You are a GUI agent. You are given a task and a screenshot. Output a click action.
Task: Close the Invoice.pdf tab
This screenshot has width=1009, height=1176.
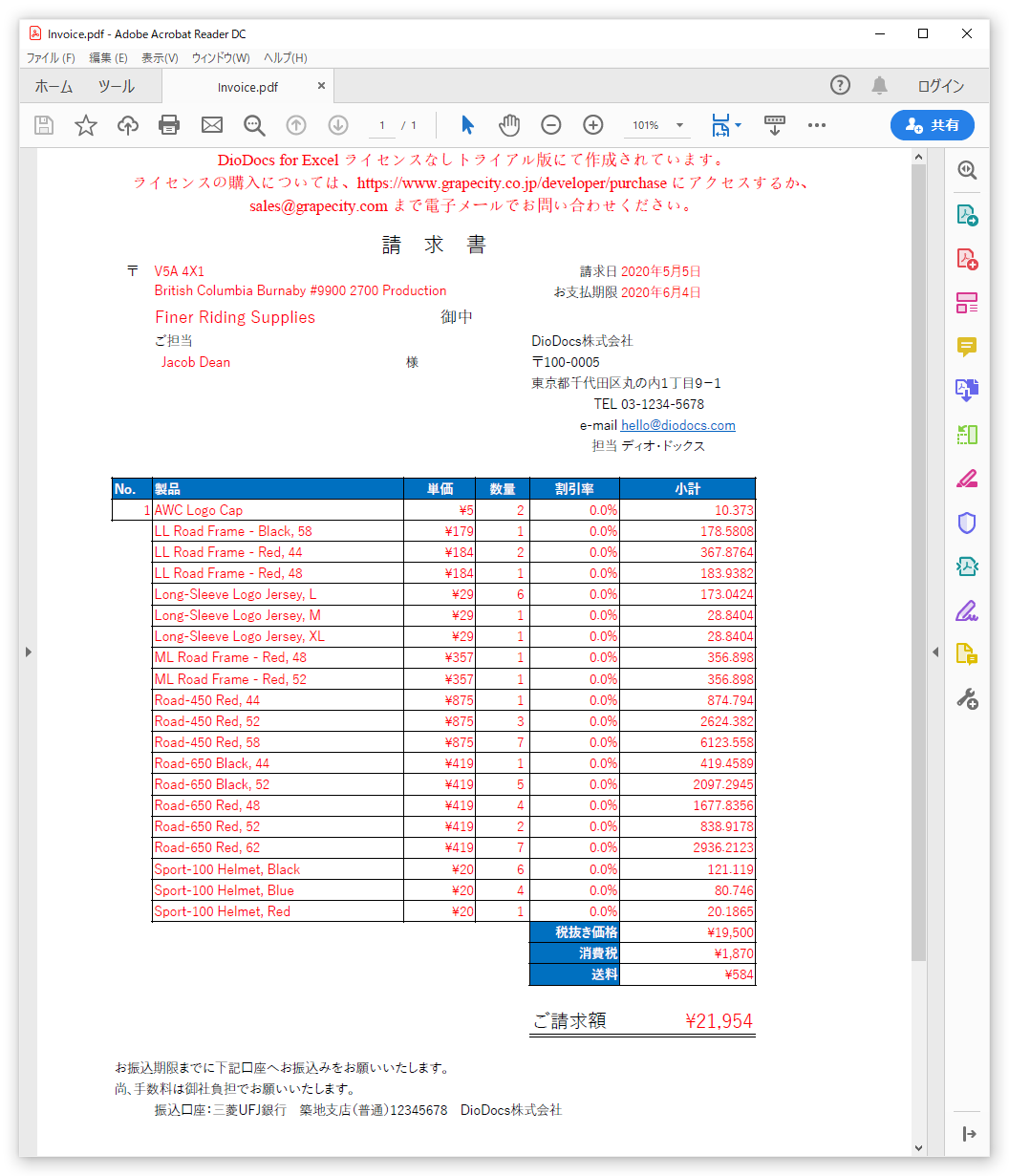[322, 85]
